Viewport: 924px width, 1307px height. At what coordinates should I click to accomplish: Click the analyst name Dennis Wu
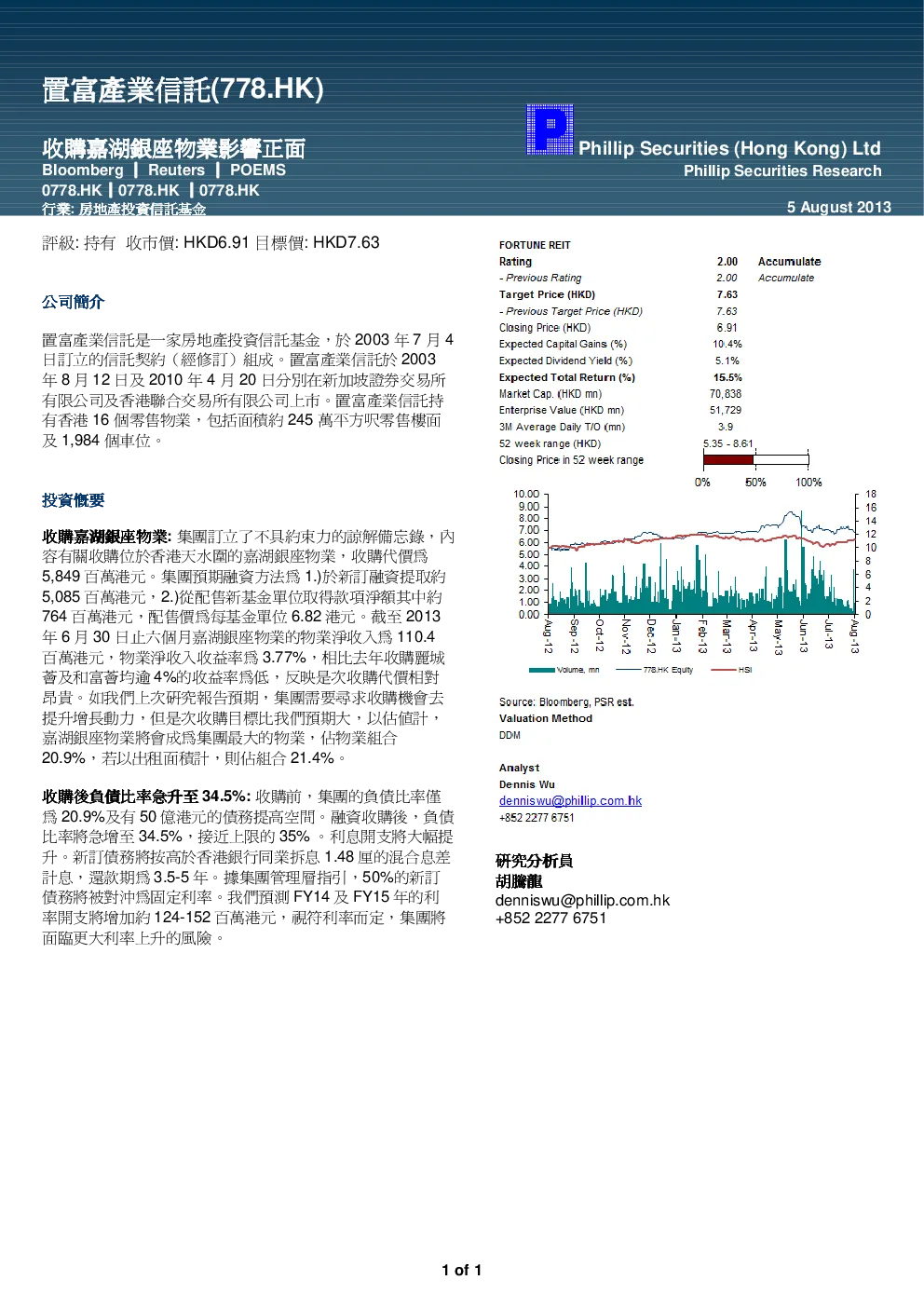pyautogui.click(x=526, y=784)
